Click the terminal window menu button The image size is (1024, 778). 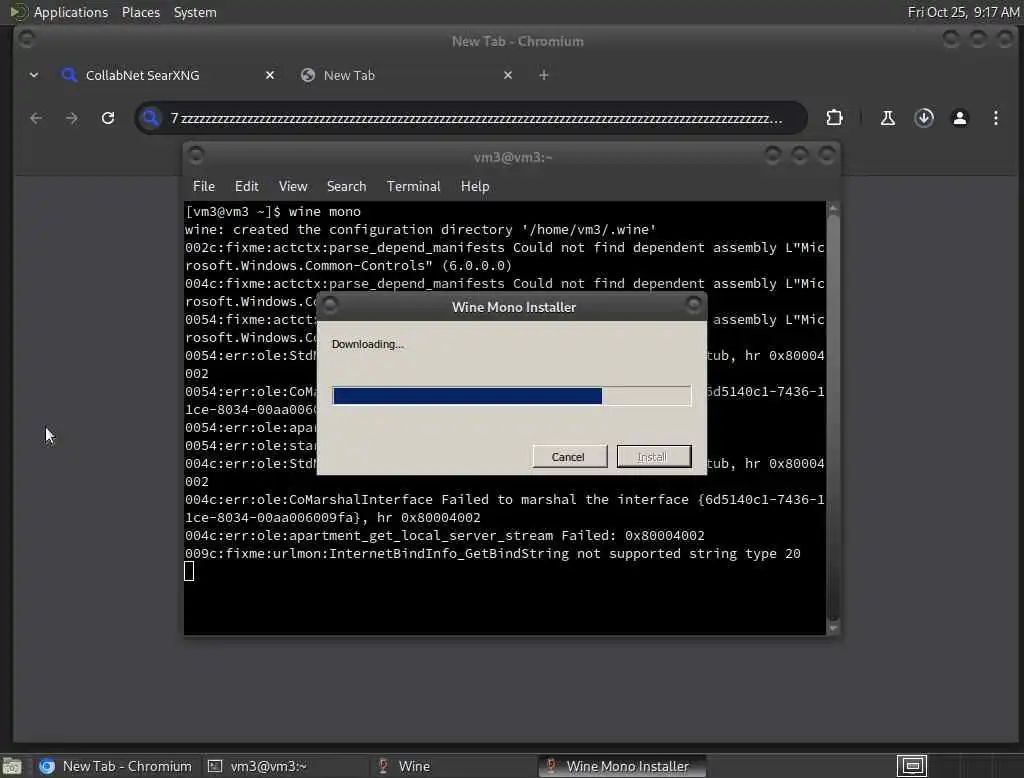point(195,155)
